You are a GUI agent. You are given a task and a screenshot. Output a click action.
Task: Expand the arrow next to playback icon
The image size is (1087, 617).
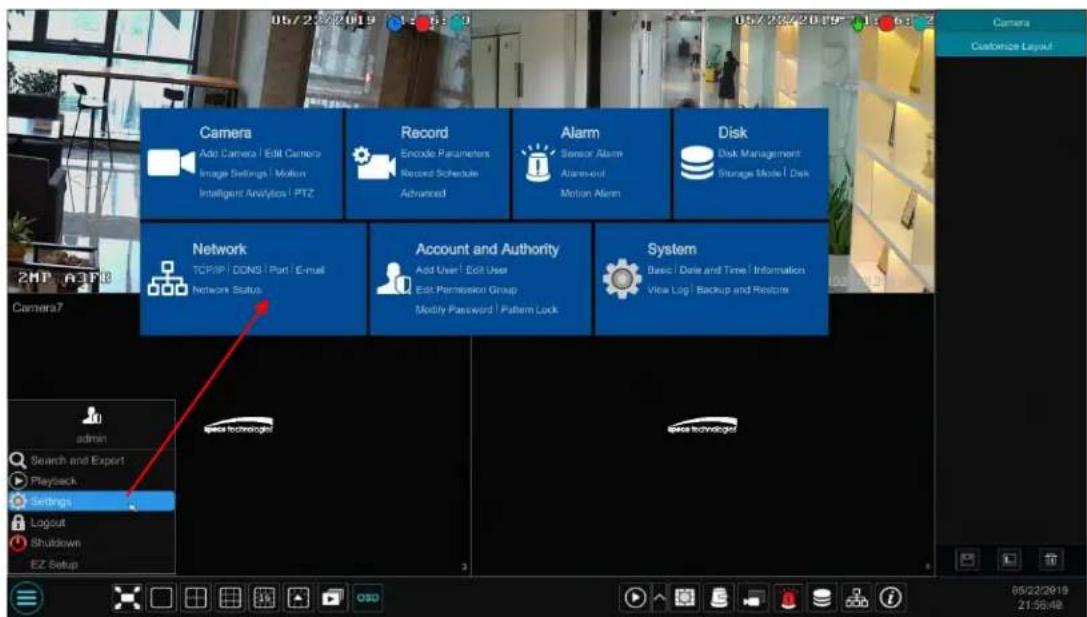pyautogui.click(x=659, y=598)
